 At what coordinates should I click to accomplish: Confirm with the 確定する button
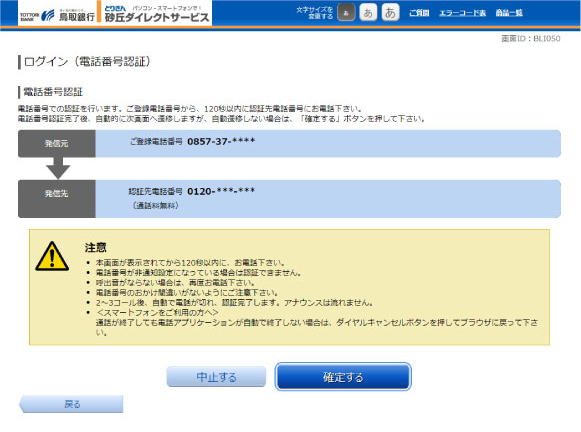click(343, 377)
